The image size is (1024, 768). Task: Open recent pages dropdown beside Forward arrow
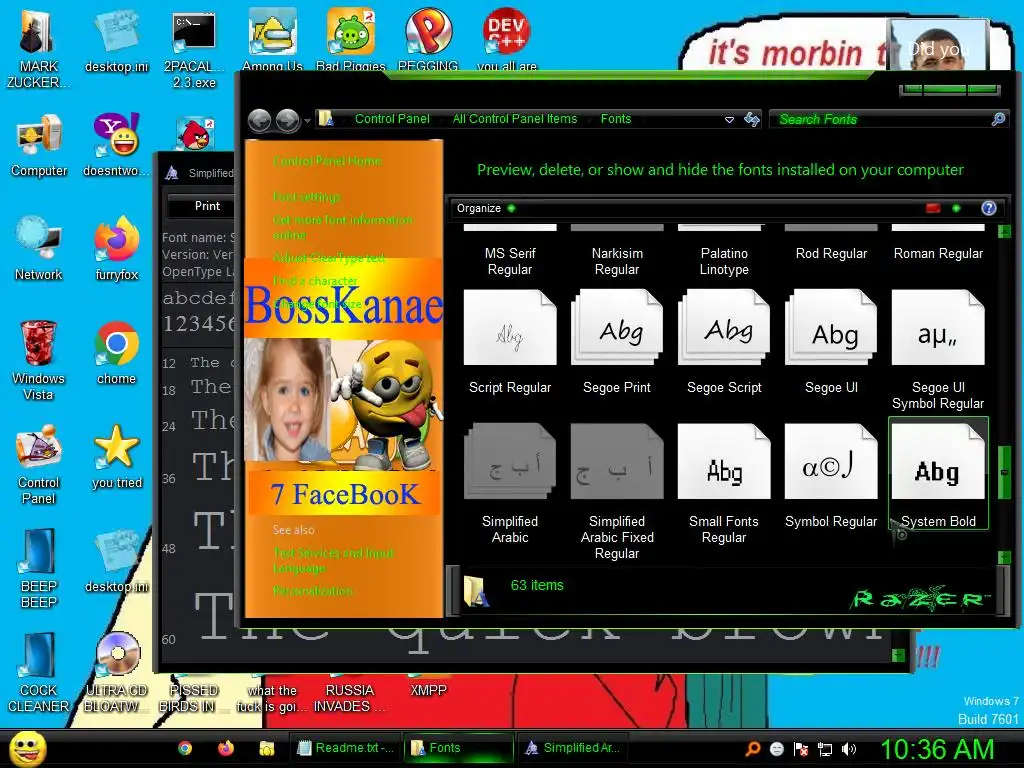click(x=307, y=121)
